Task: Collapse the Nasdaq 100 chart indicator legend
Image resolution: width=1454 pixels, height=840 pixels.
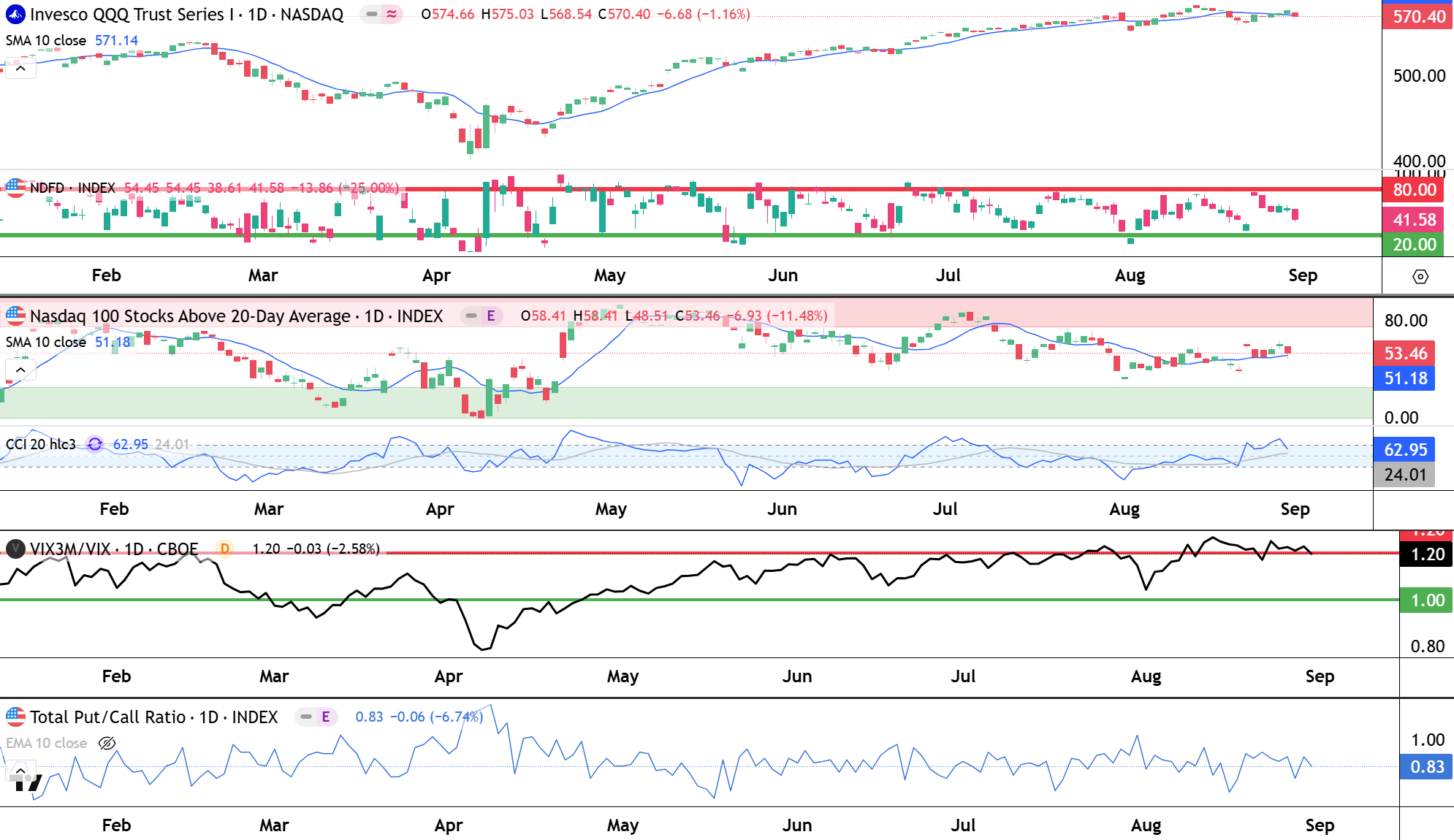Action: click(x=20, y=370)
